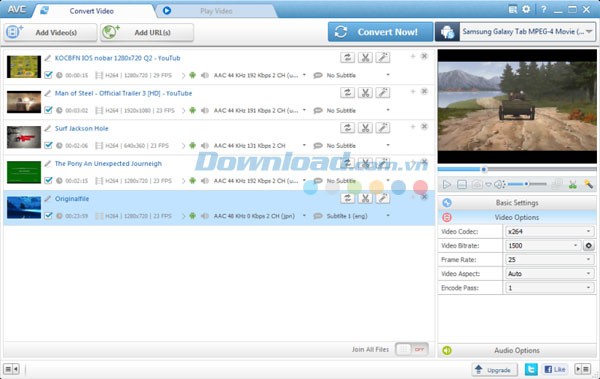Expand the Basic Settings section
This screenshot has width=600, height=379.
(517, 203)
